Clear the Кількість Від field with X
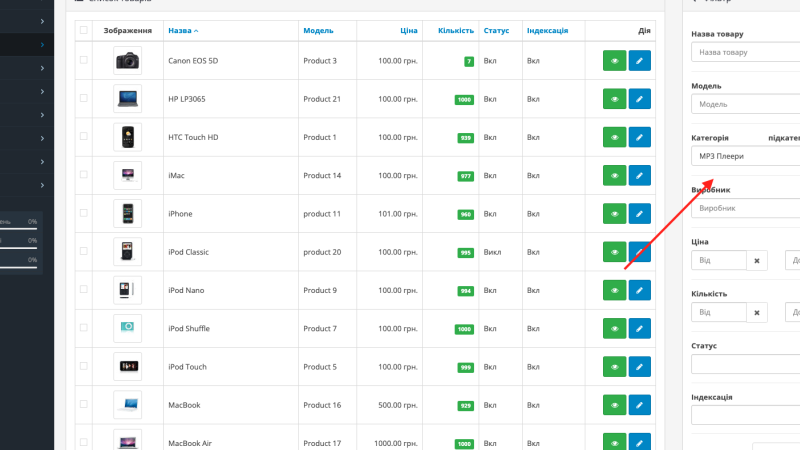 tap(757, 312)
